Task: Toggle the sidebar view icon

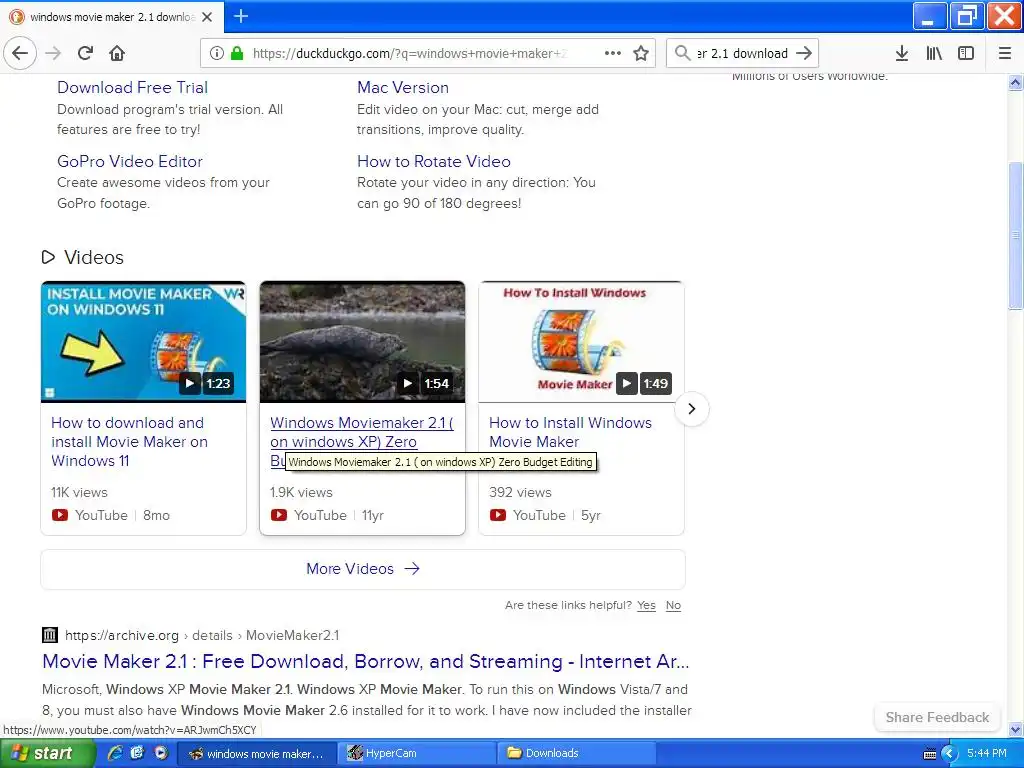Action: 966,53
